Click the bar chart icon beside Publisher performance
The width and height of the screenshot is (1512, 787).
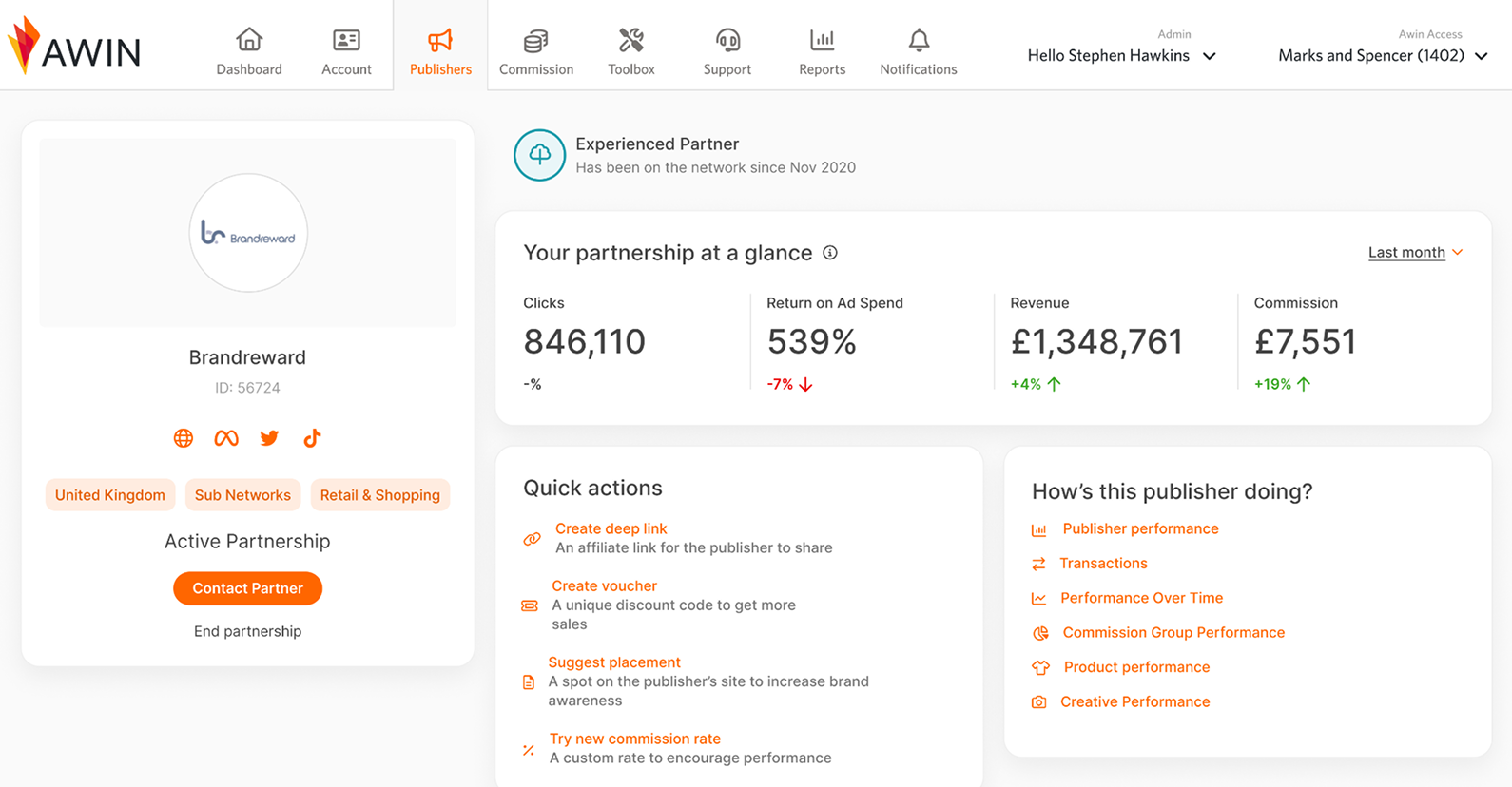[x=1039, y=530]
